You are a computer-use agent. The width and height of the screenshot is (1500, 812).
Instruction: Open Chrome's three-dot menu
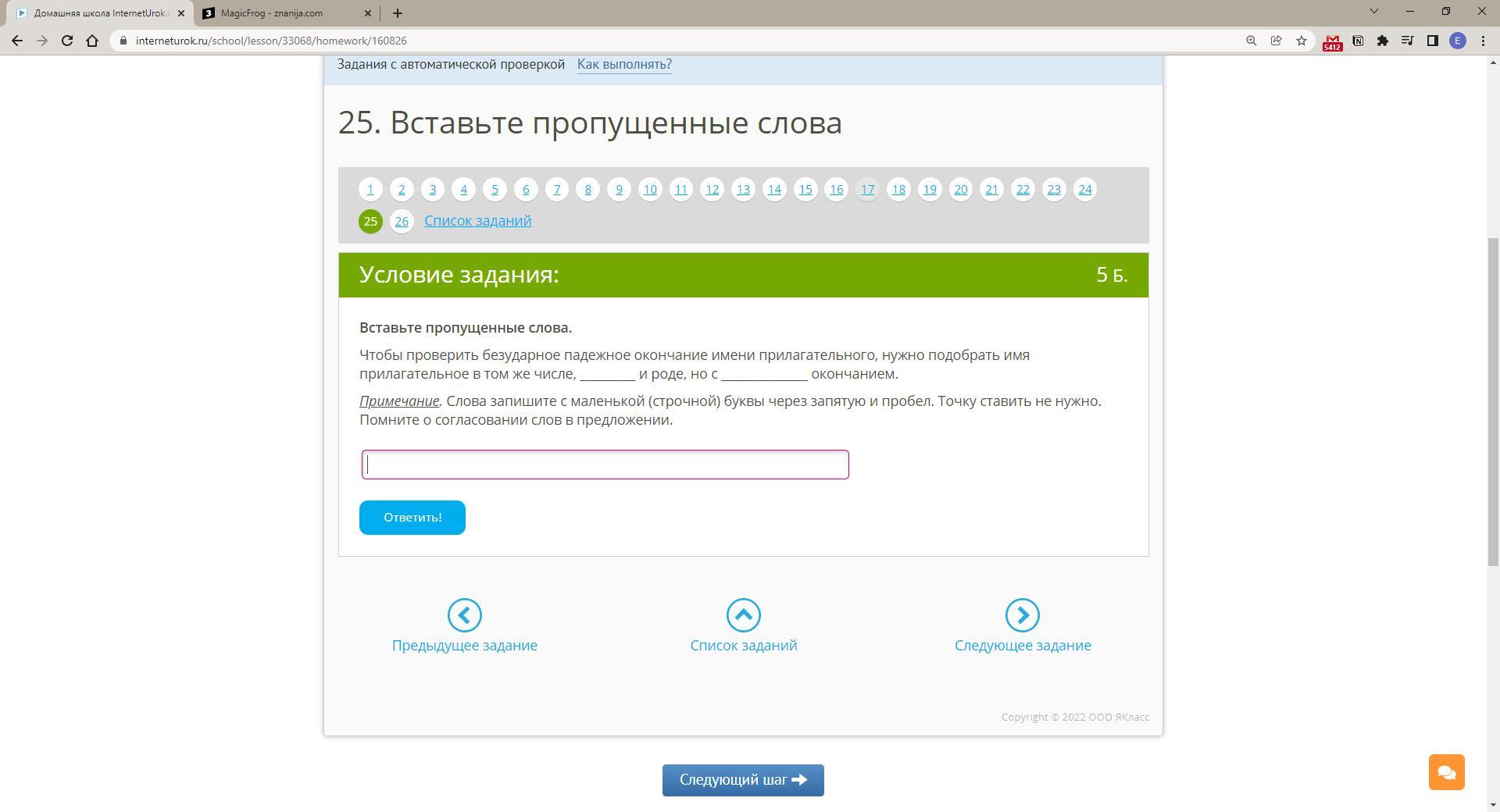[1483, 41]
